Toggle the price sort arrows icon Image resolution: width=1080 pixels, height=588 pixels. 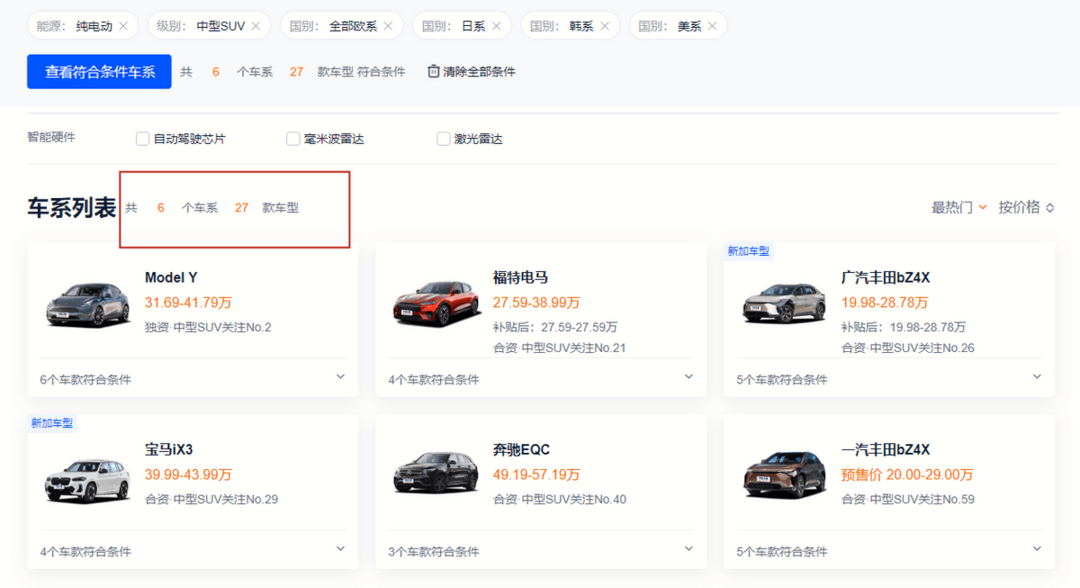[1050, 207]
